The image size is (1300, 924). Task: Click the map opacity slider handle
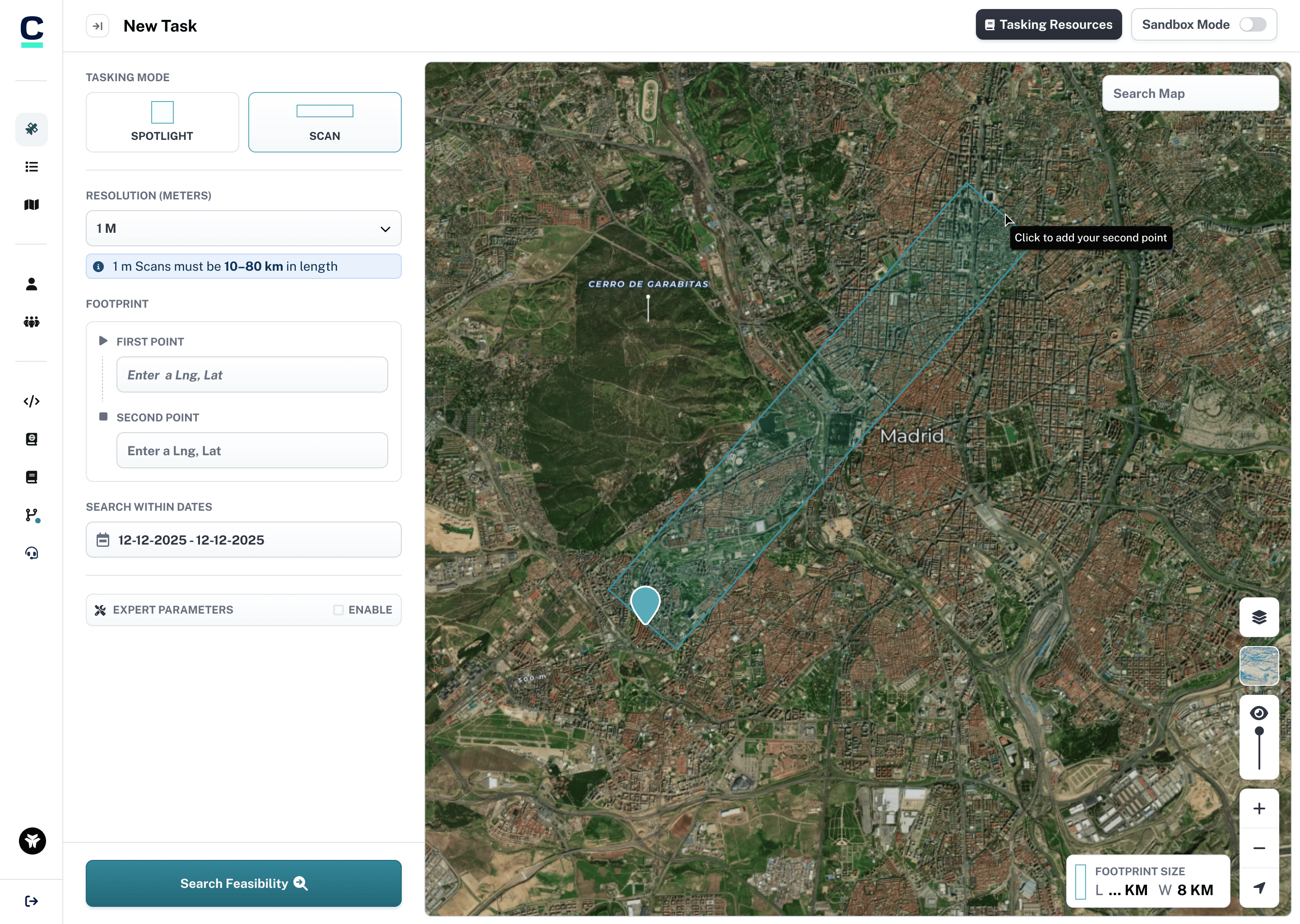click(x=1259, y=731)
